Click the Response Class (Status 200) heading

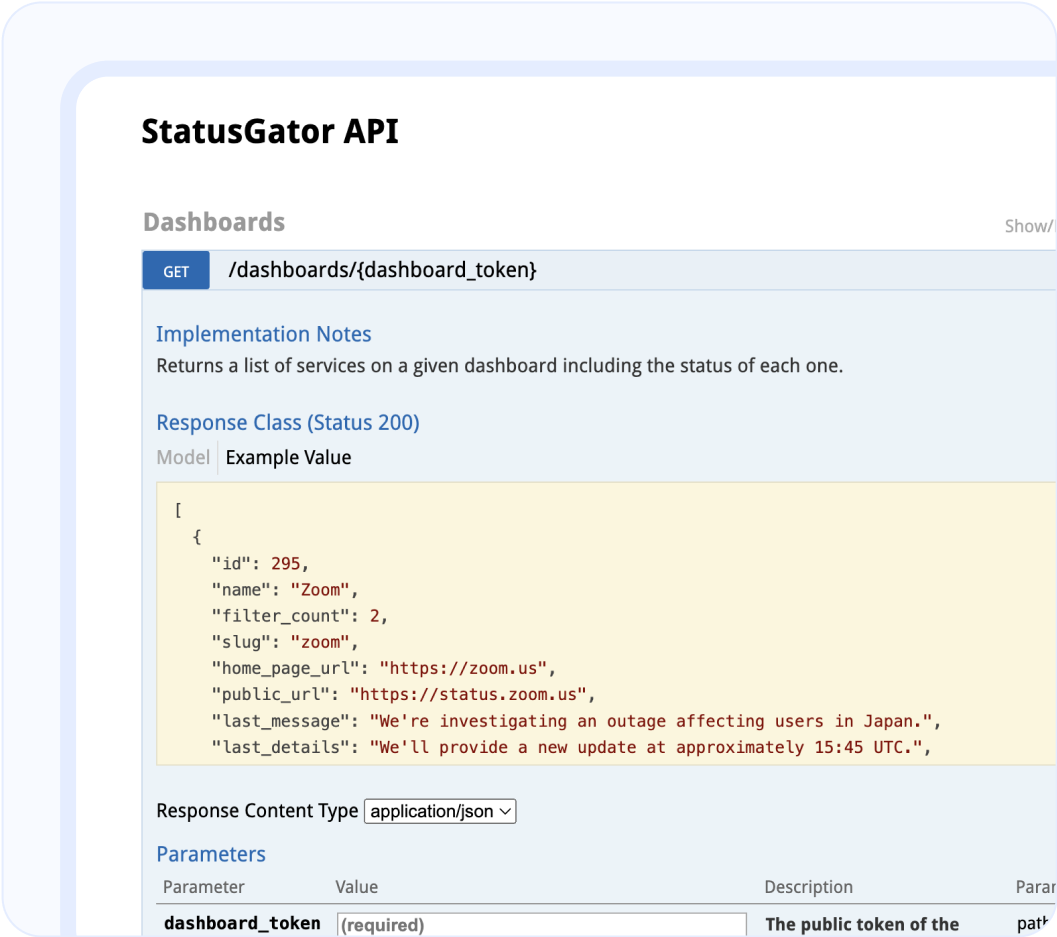[x=287, y=422]
